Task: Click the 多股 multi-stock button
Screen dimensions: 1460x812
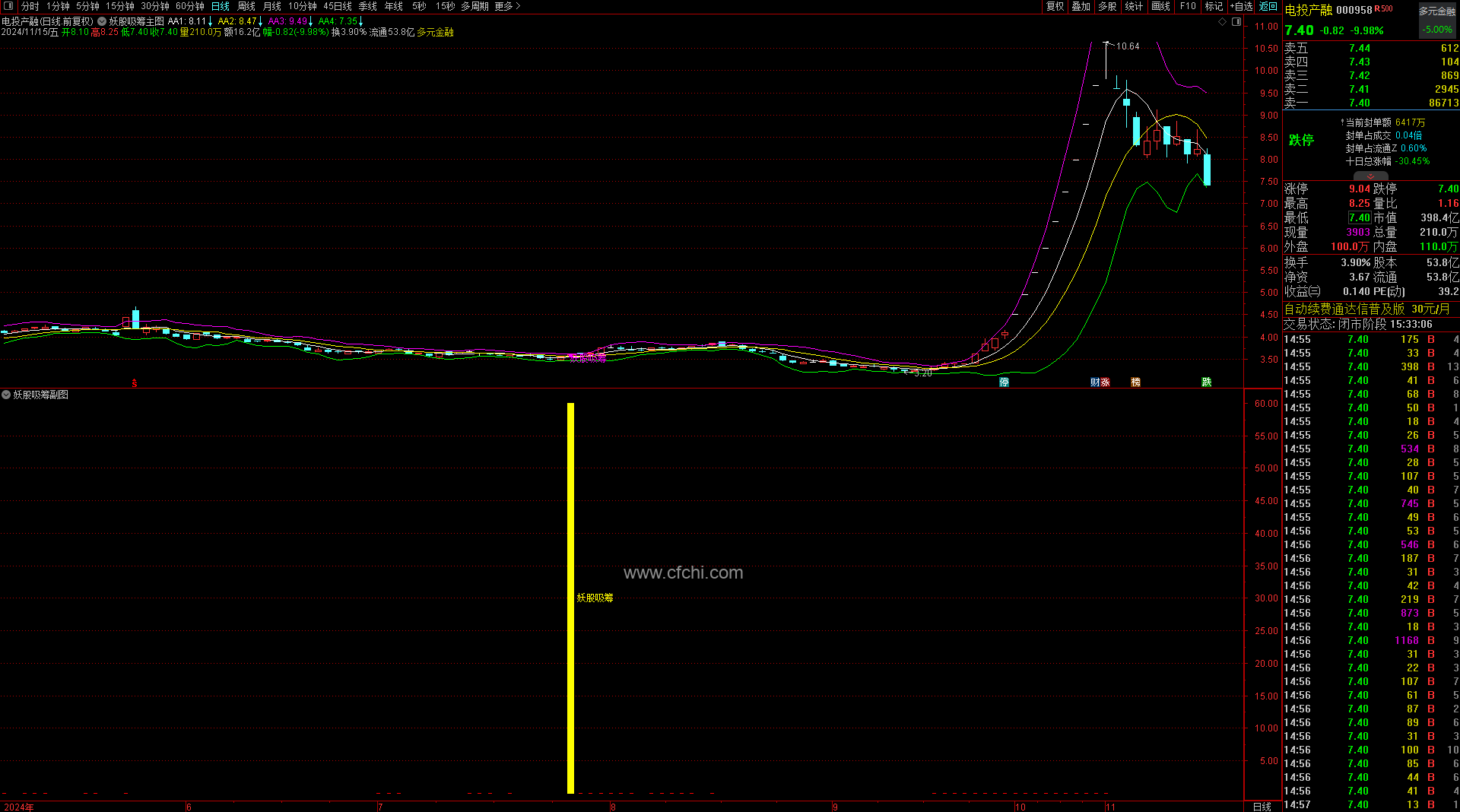Action: coord(1107,6)
